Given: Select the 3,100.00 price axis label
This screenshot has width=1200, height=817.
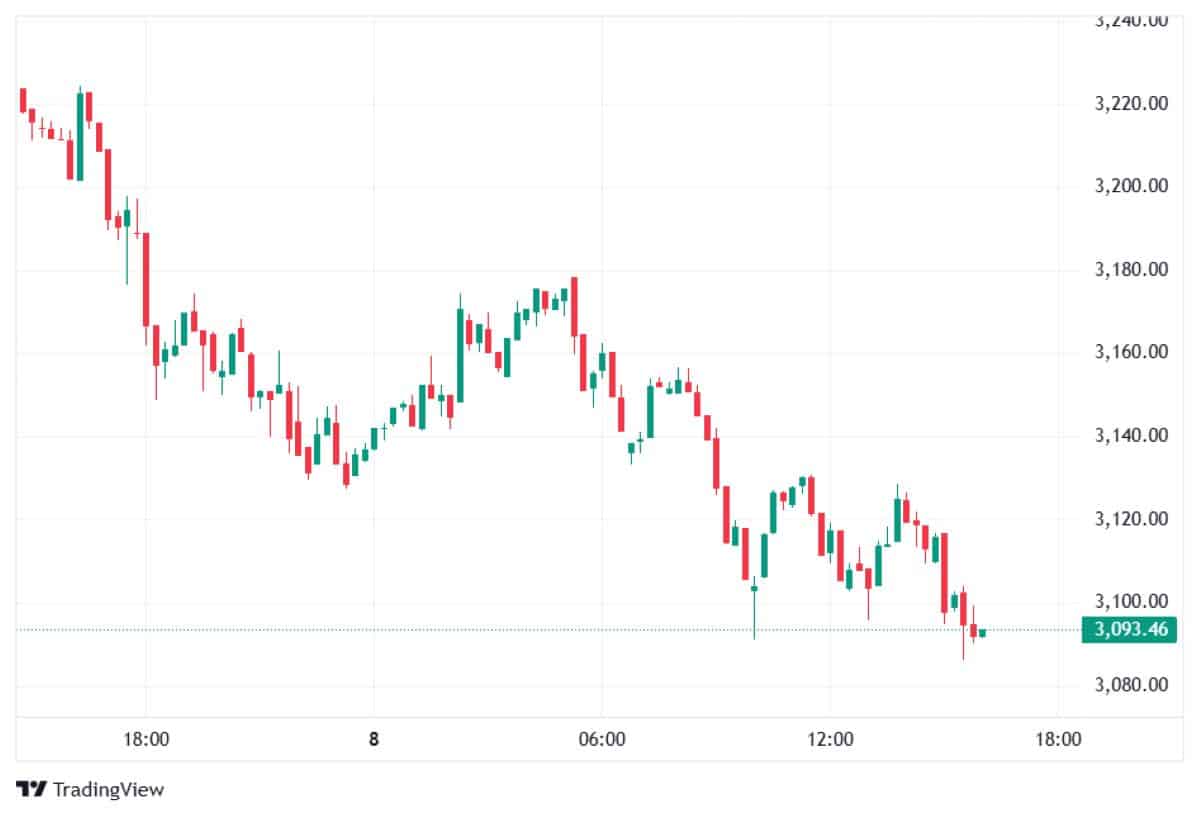Looking at the screenshot, I should [x=1129, y=601].
